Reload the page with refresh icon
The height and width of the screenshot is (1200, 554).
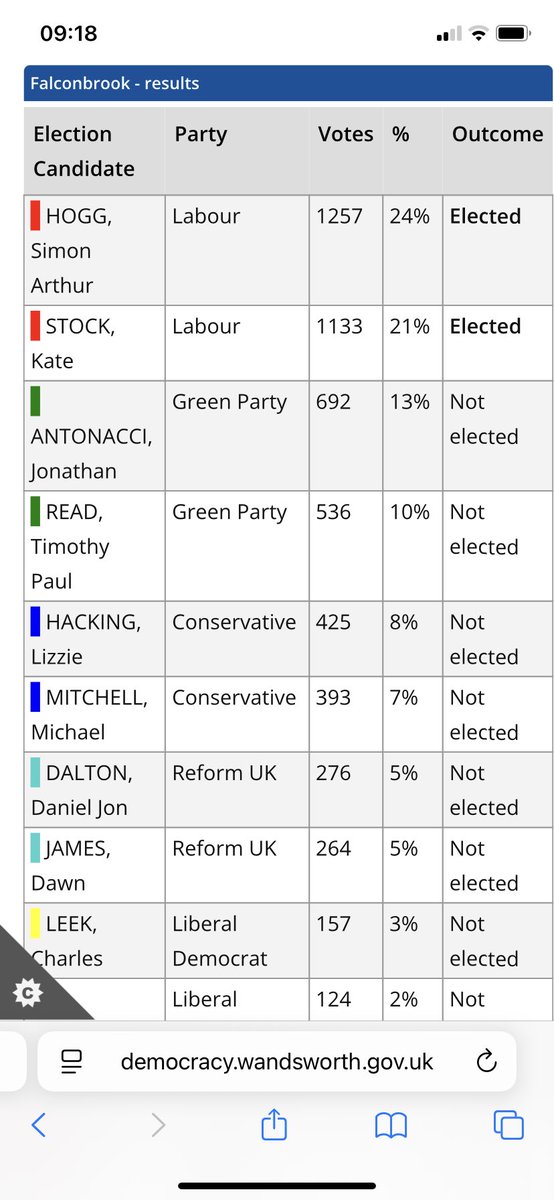486,1061
